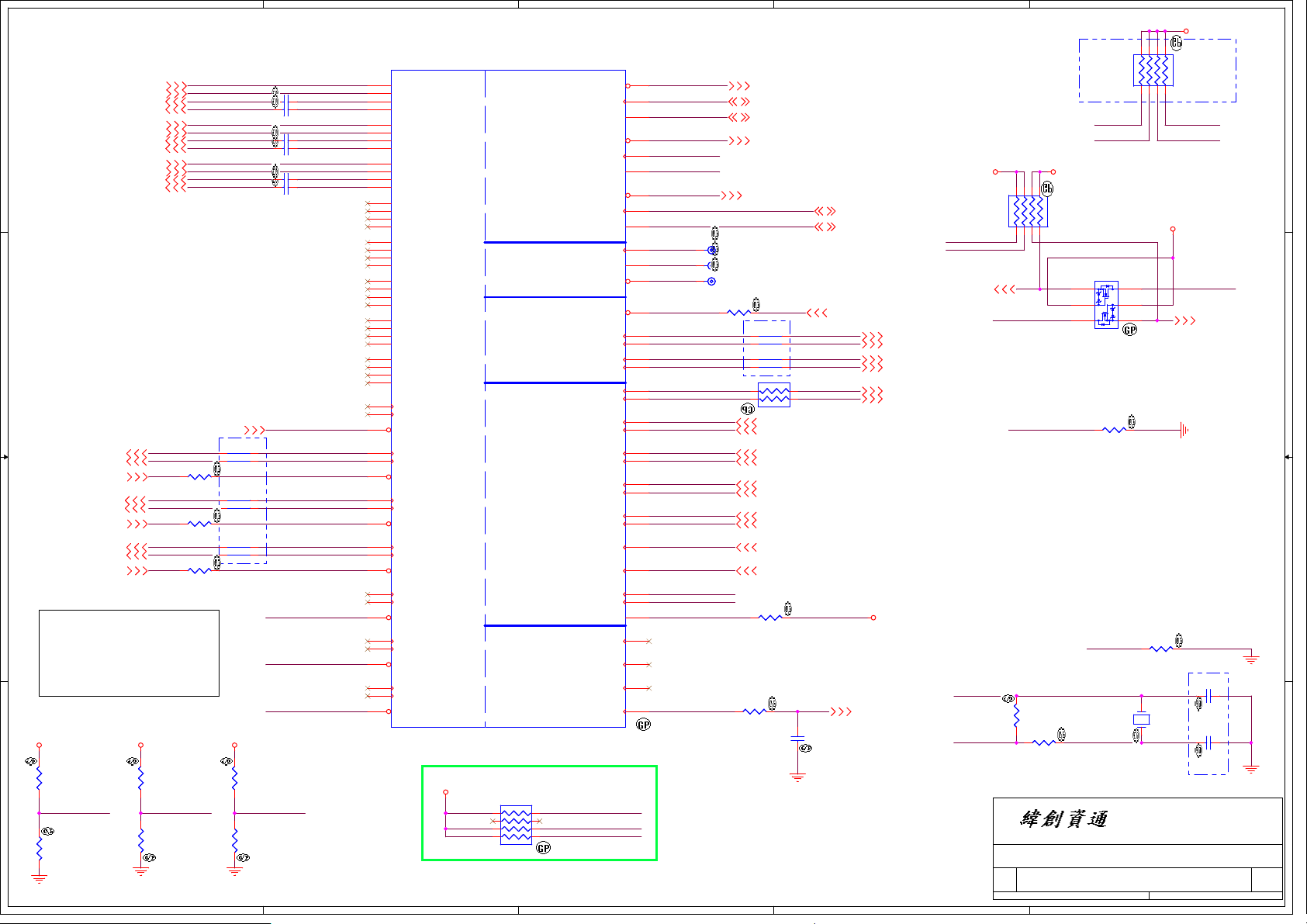
Task: Click the GP marker under the green box
Action: coord(543,848)
